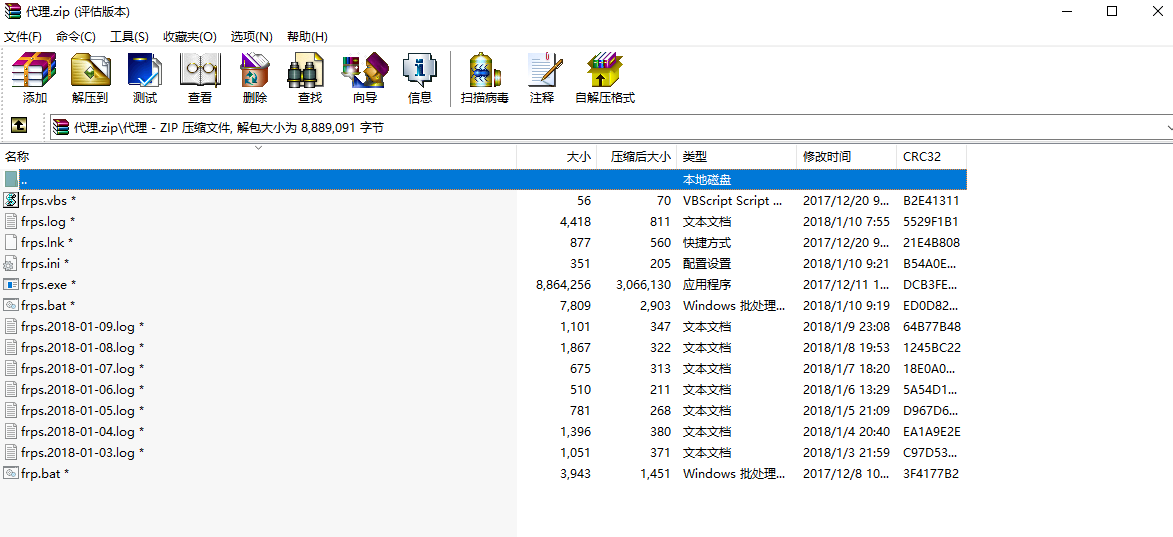Screen dimensions: 1173x537
Task: Click the parent folder '..' icon
Action: tap(10, 179)
